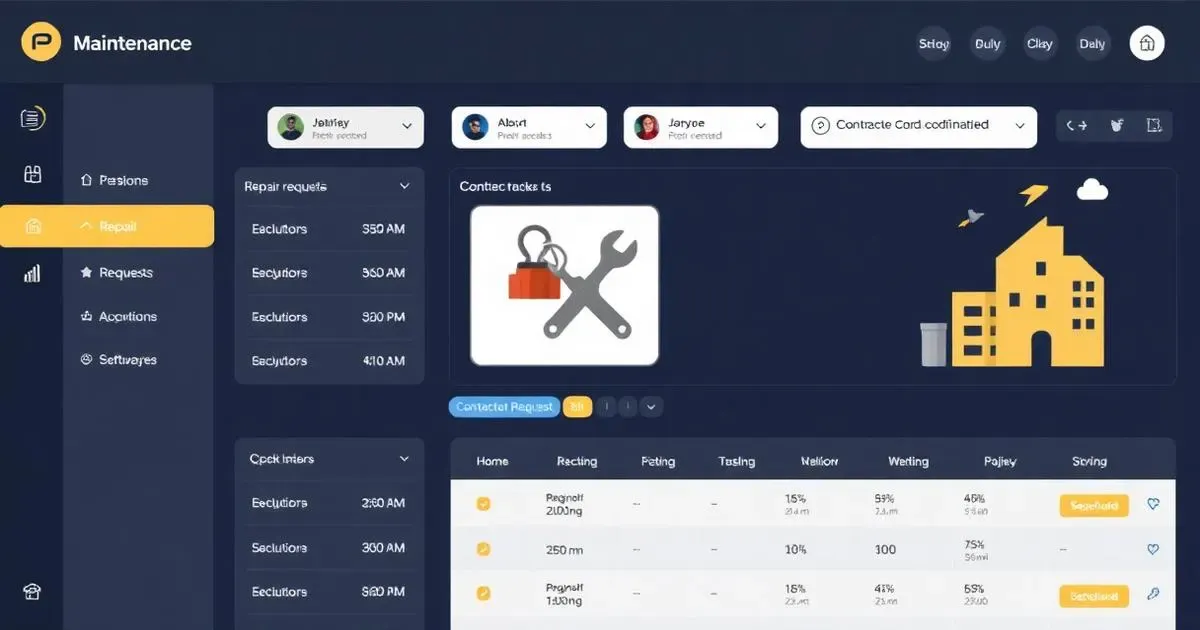Open the Jaryoe user dropdown
The width and height of the screenshot is (1200, 630).
click(x=701, y=127)
